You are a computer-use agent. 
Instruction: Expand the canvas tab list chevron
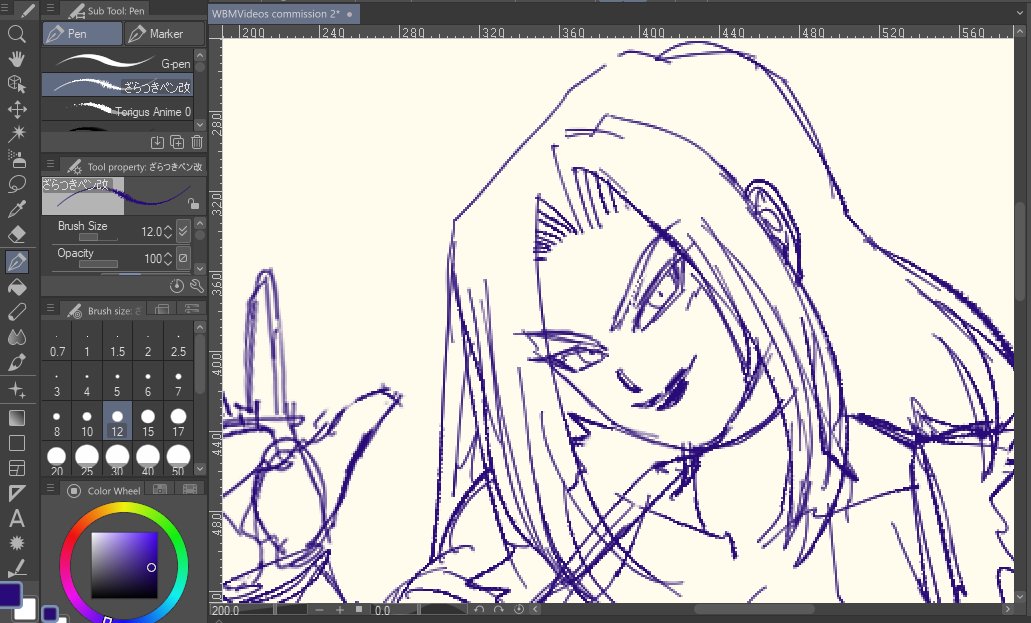click(1019, 12)
